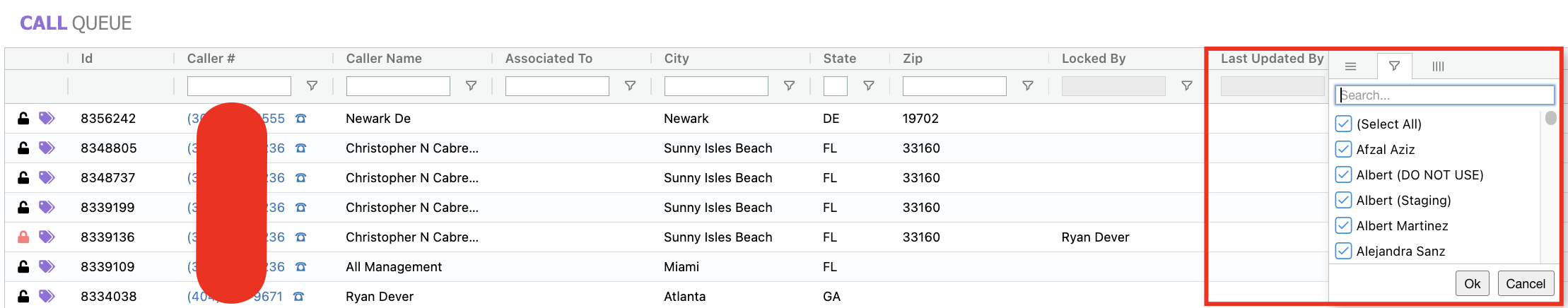Screen dimensions: 1568x308
Task: Switch to the general menu tab in popup
Action: click(x=1350, y=66)
